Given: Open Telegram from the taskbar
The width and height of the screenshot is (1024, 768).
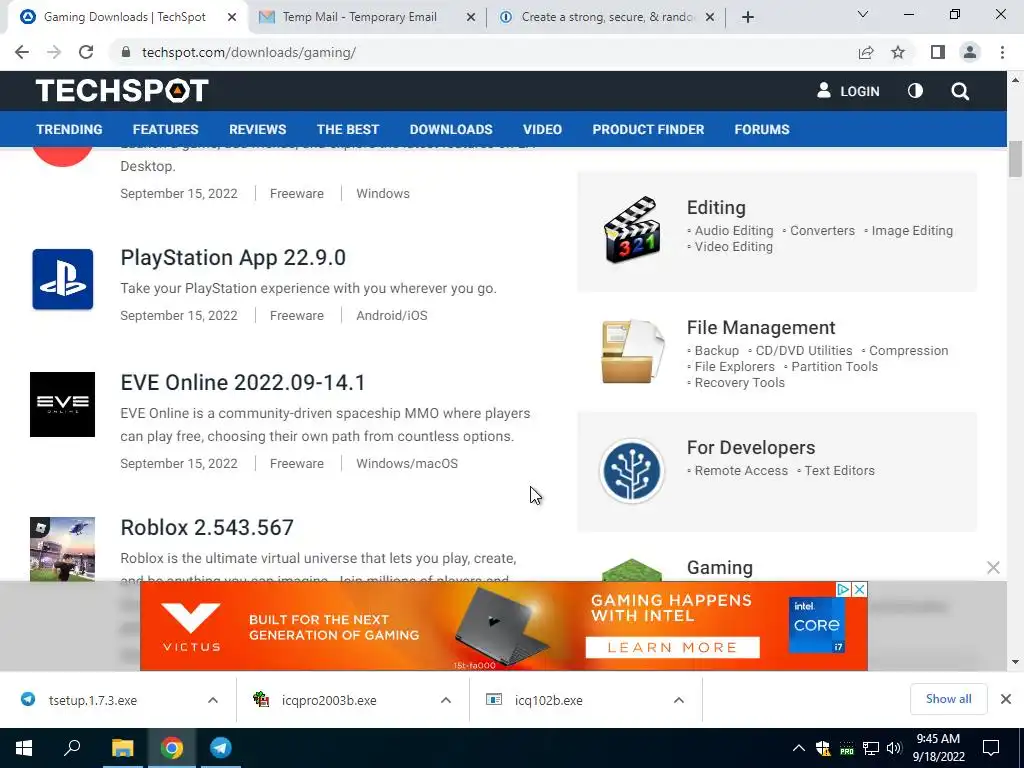Looking at the screenshot, I should coord(221,748).
